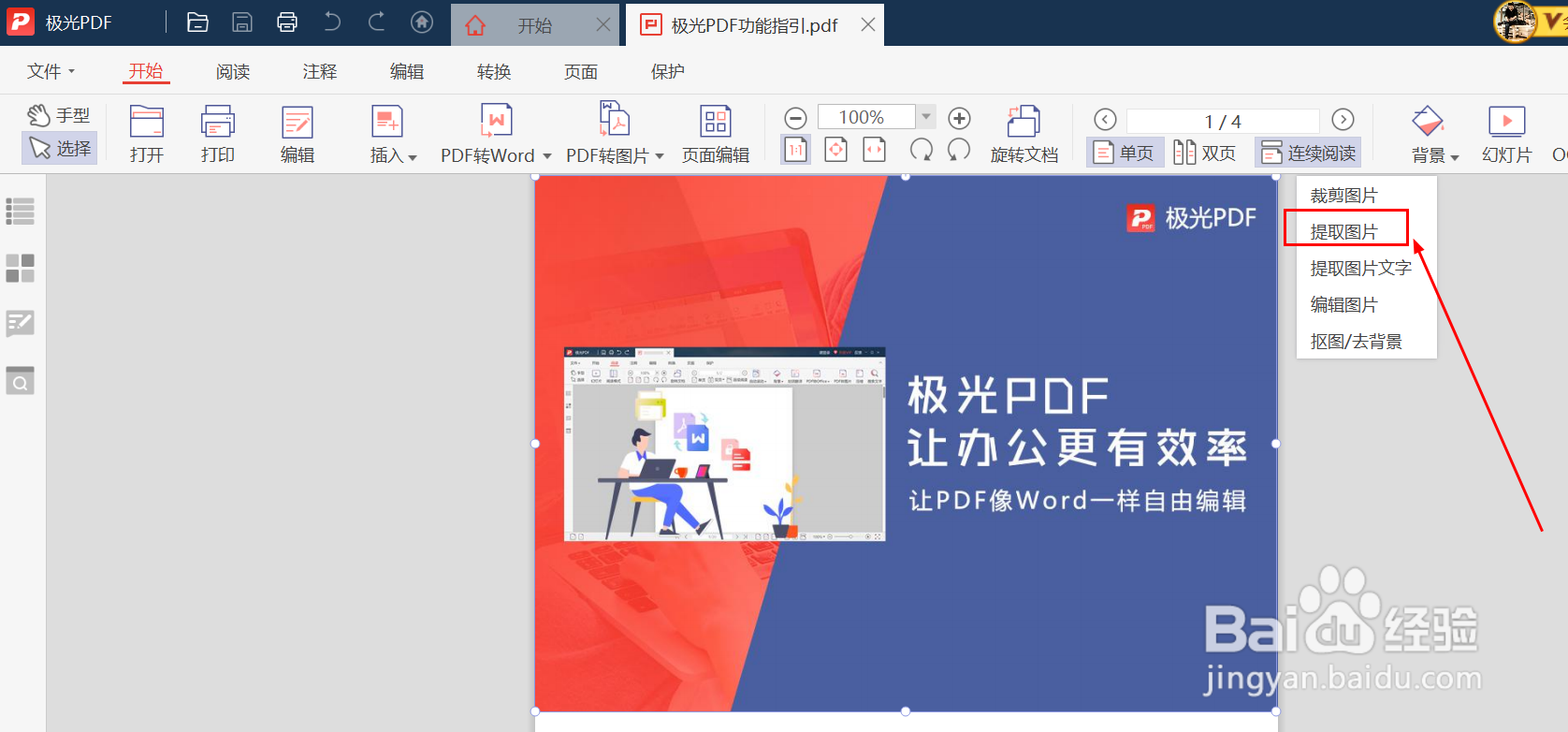Switch to the 开始 ribbon tab
Viewport: 1568px width, 732px height.
click(x=146, y=71)
